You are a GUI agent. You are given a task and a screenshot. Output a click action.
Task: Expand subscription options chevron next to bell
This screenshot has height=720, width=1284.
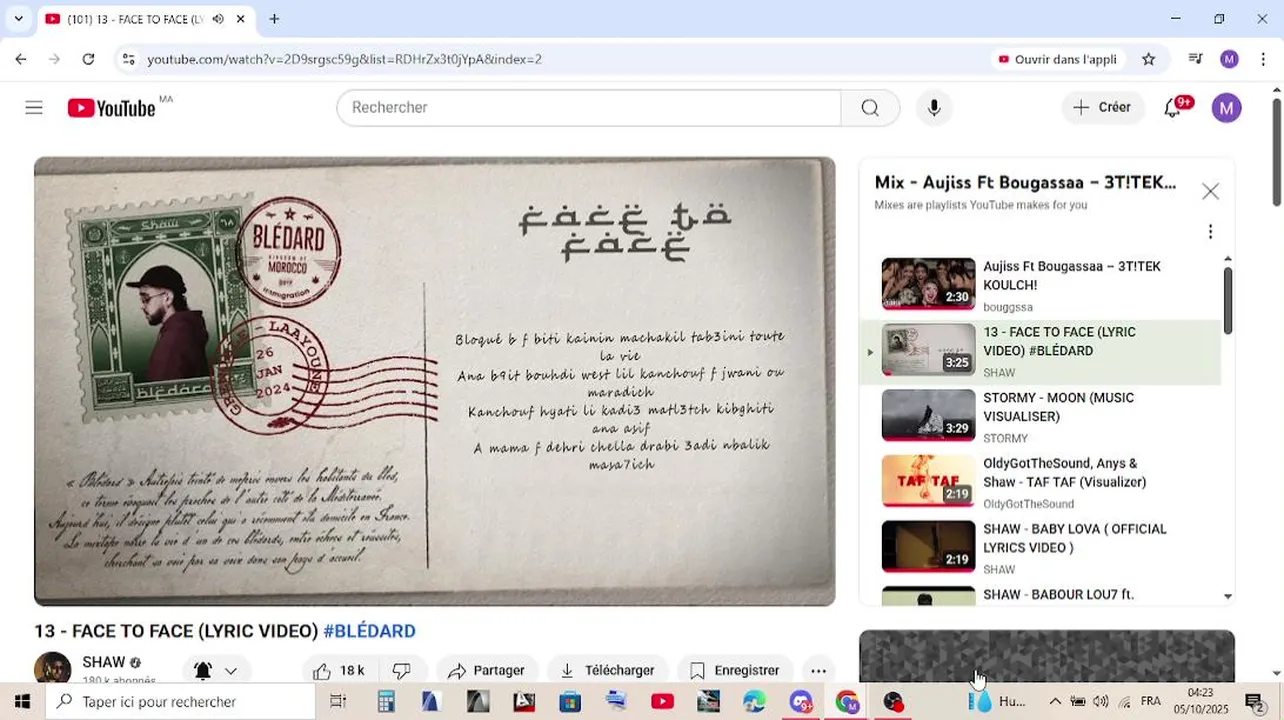231,671
